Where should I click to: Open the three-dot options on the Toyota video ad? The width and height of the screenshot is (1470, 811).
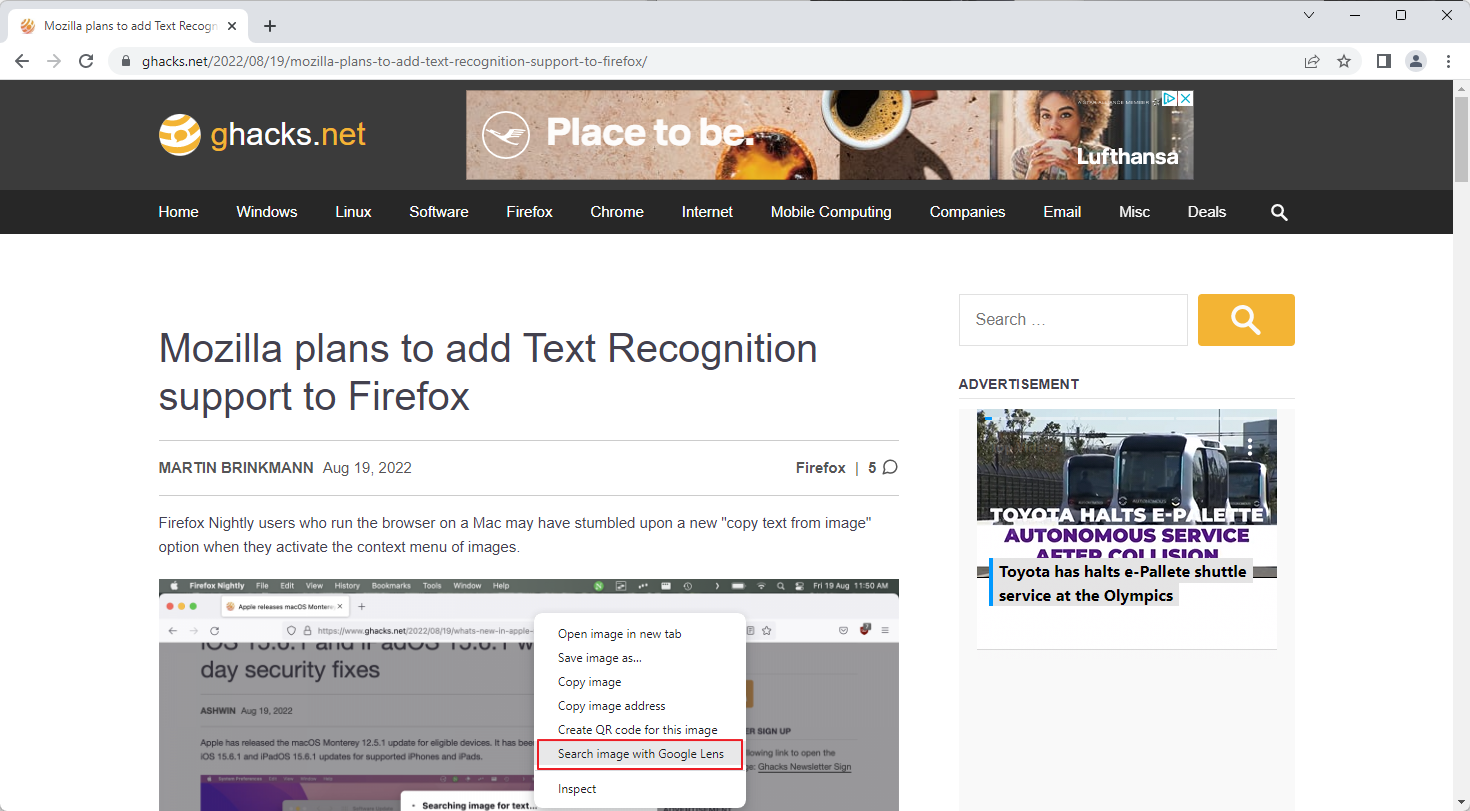(1250, 446)
